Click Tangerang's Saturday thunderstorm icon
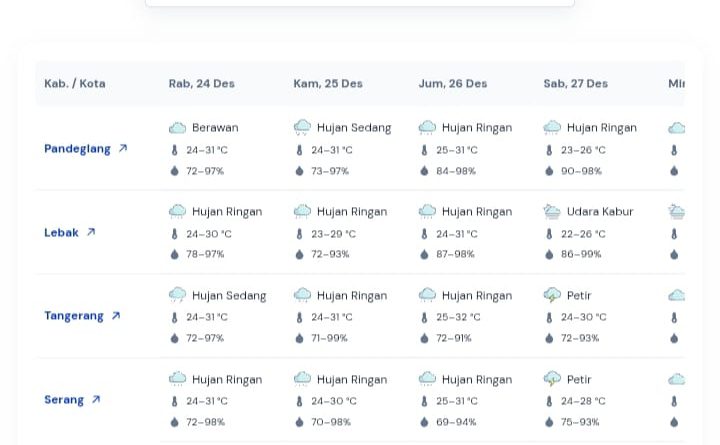The height and width of the screenshot is (445, 720). (x=552, y=296)
